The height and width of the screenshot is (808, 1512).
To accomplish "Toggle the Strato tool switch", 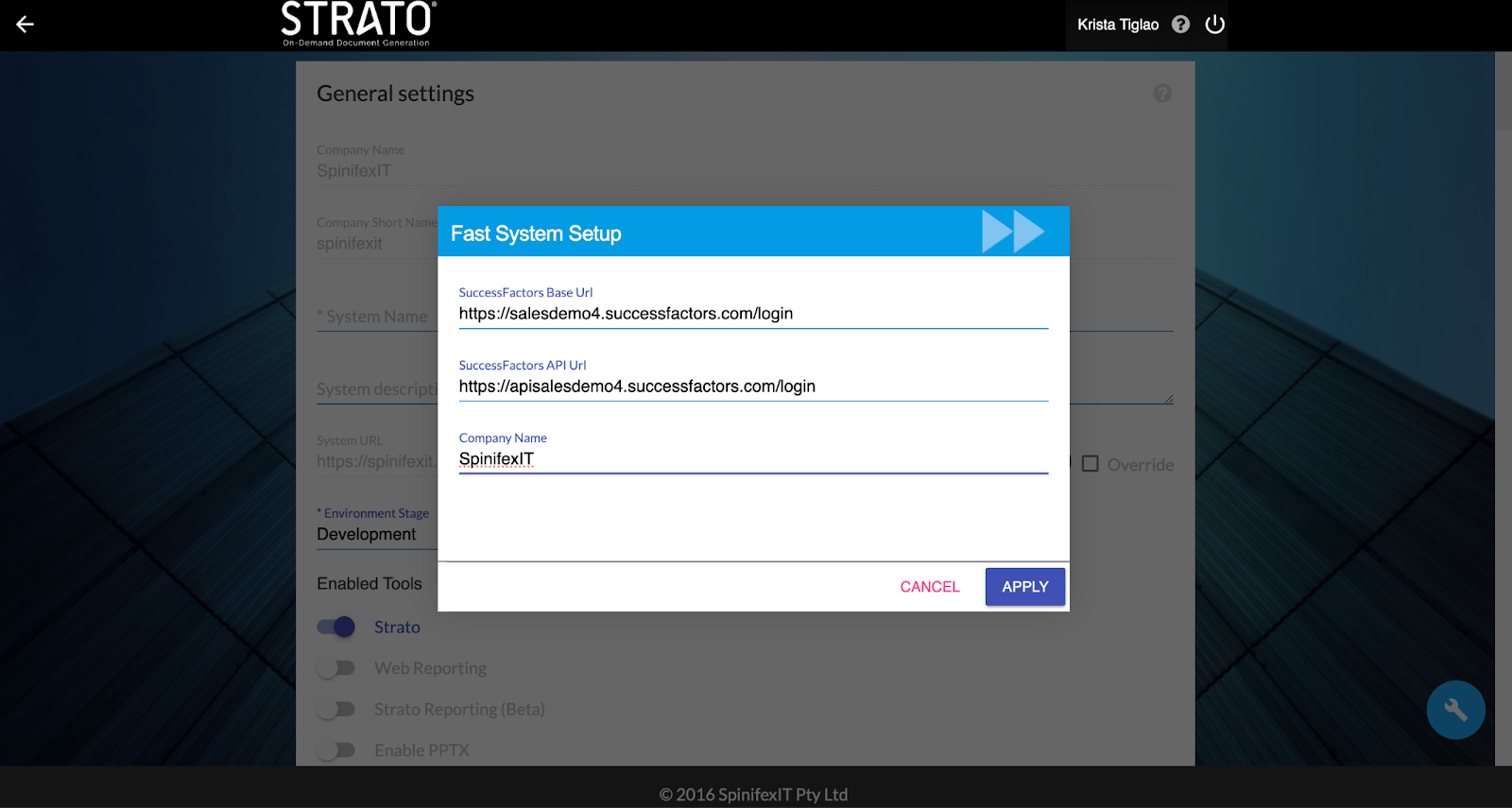I will [336, 627].
